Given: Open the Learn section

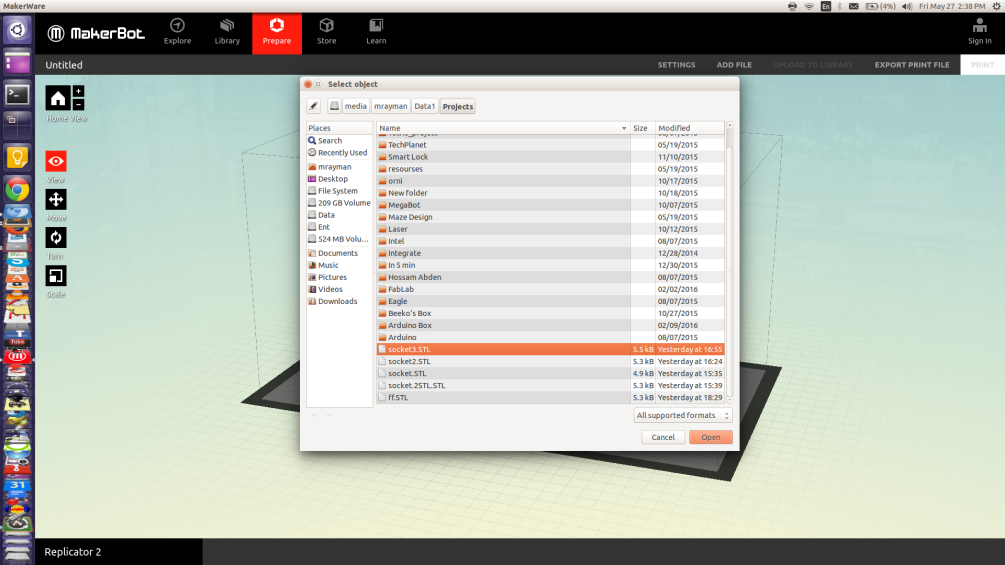Looking at the screenshot, I should [376, 32].
